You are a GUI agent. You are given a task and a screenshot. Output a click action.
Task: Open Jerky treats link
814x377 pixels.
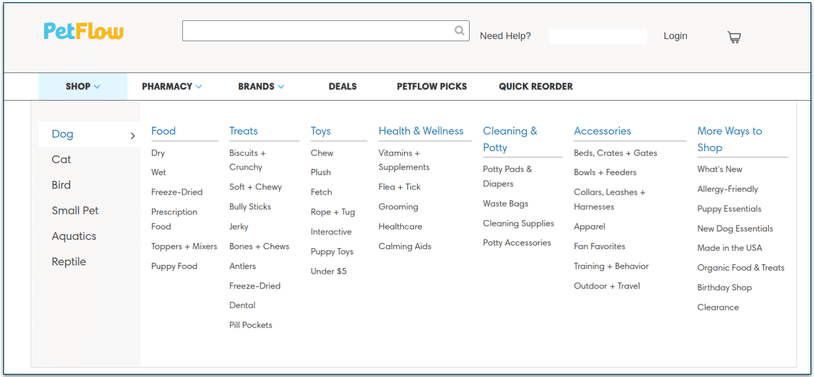pyautogui.click(x=239, y=227)
